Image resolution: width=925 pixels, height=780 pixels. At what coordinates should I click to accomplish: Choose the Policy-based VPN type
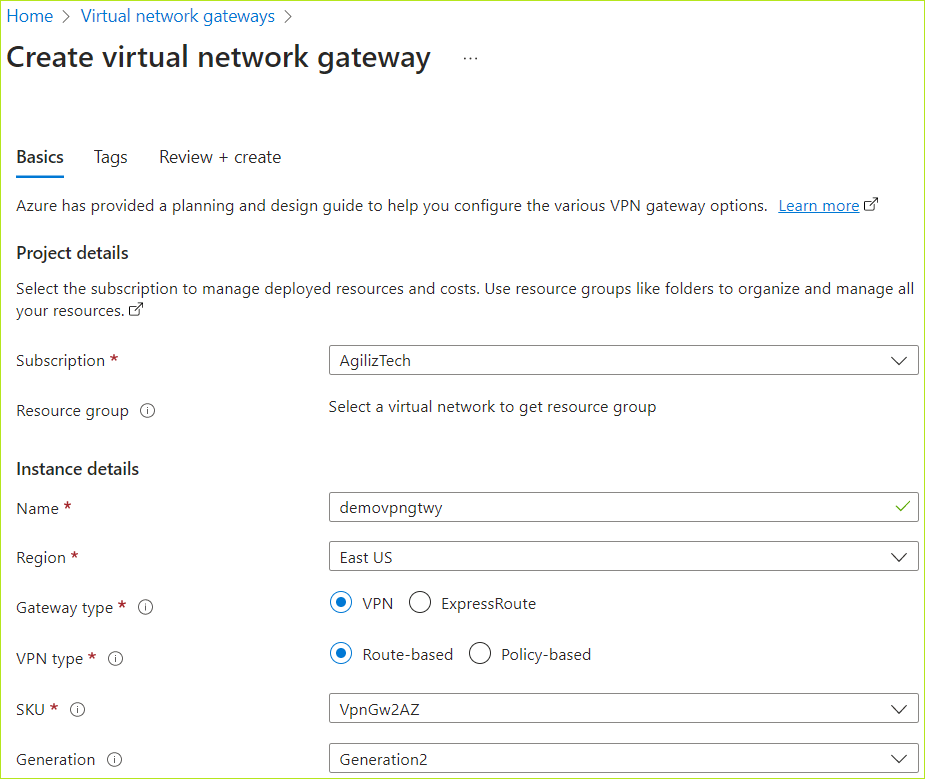480,653
